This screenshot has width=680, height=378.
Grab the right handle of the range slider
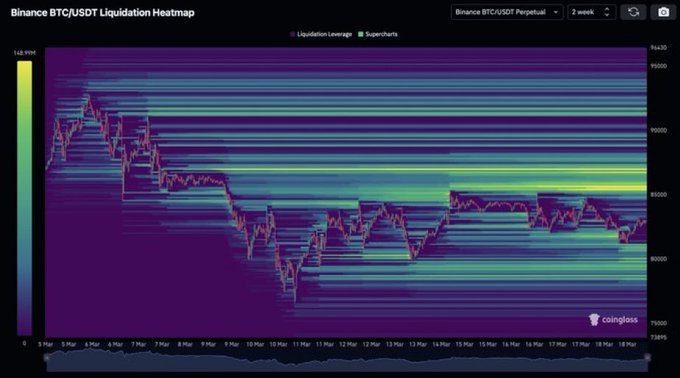coord(647,358)
